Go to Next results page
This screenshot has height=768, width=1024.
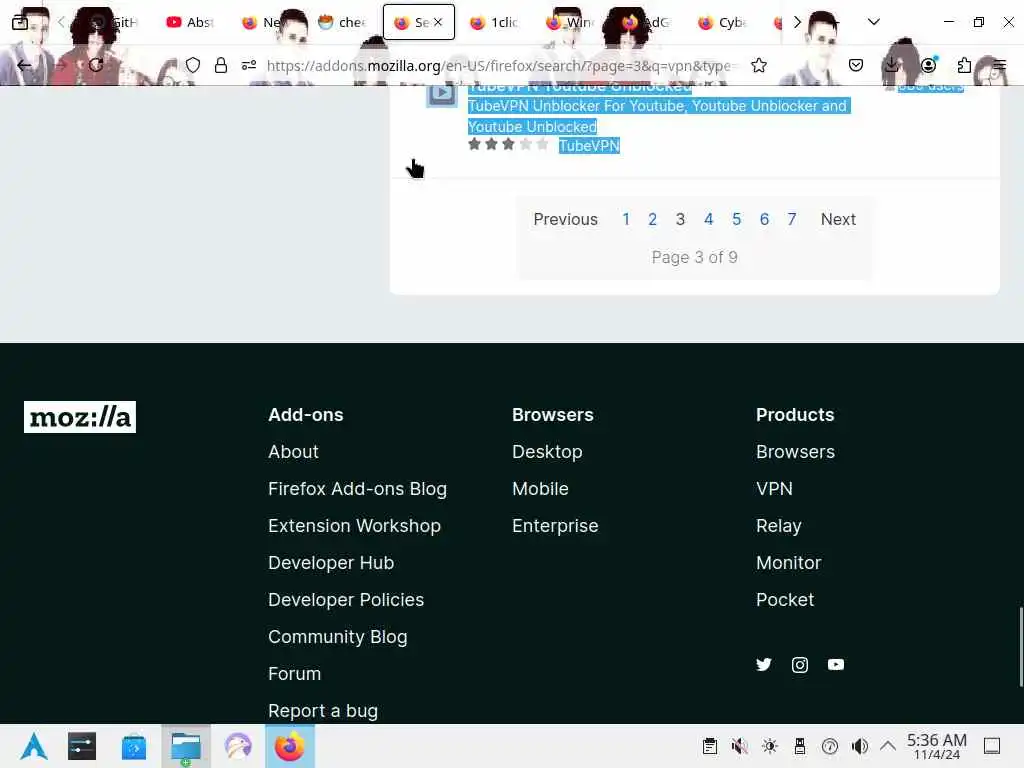pyautogui.click(x=838, y=219)
